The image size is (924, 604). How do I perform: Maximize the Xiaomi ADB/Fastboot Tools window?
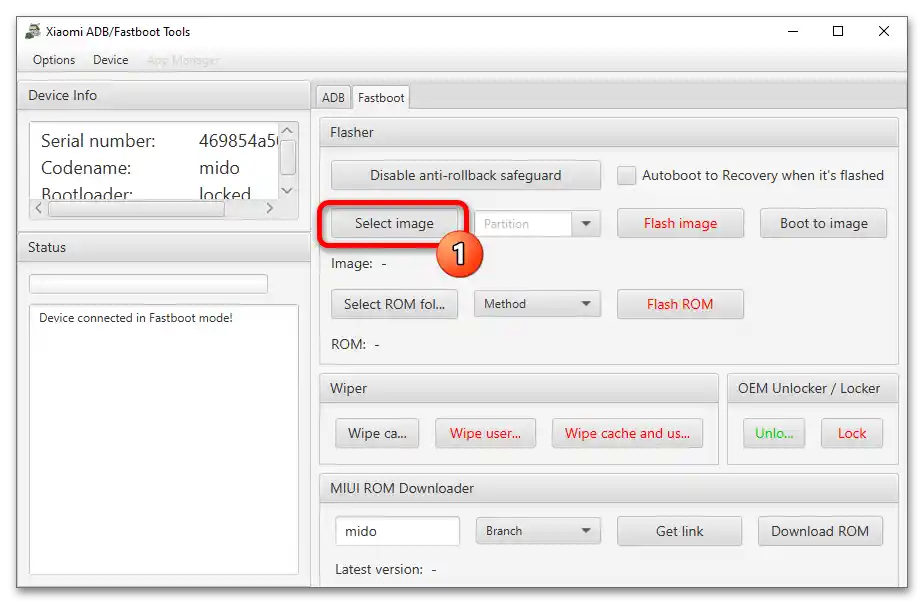[x=838, y=31]
